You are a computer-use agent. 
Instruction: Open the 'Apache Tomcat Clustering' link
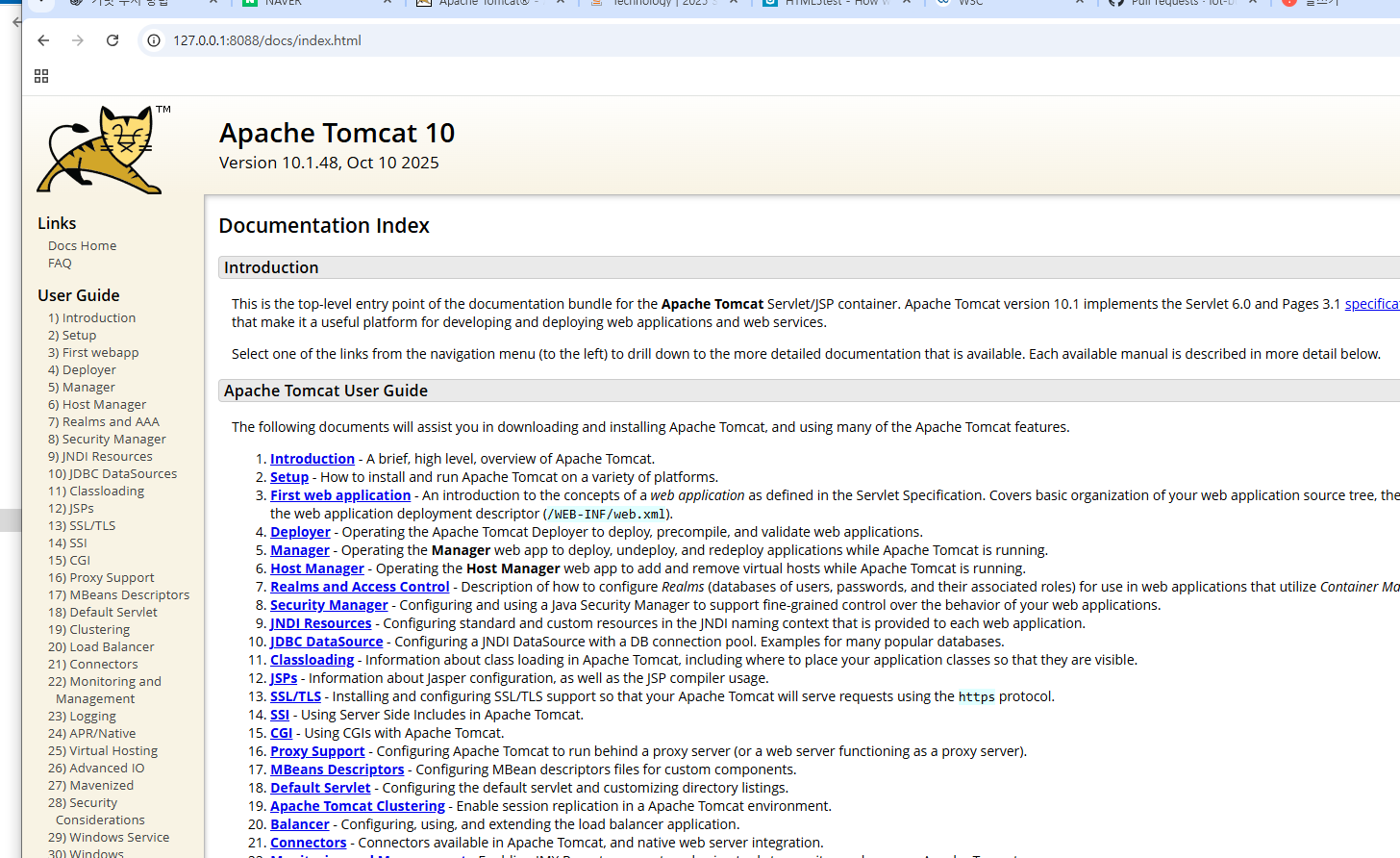(358, 806)
